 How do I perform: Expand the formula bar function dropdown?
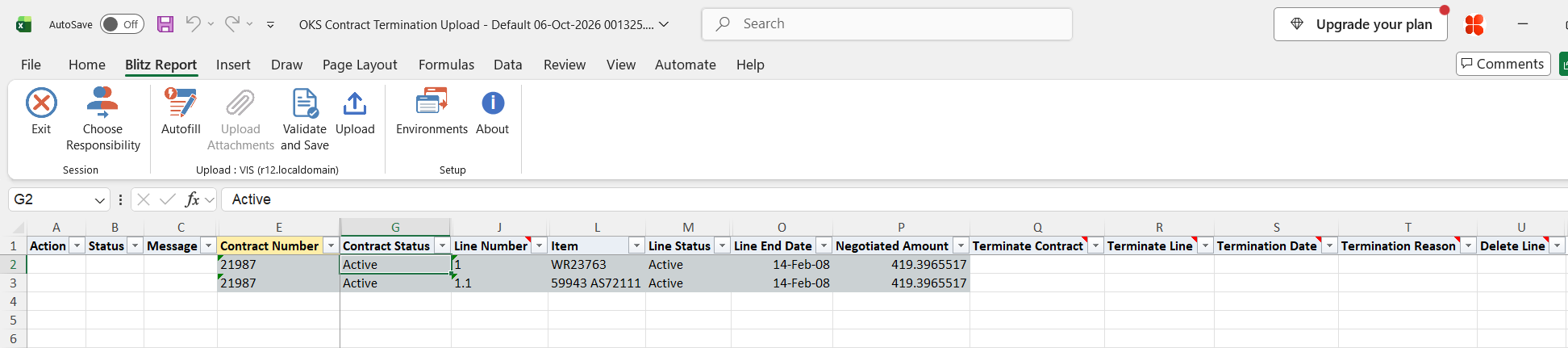coord(210,199)
